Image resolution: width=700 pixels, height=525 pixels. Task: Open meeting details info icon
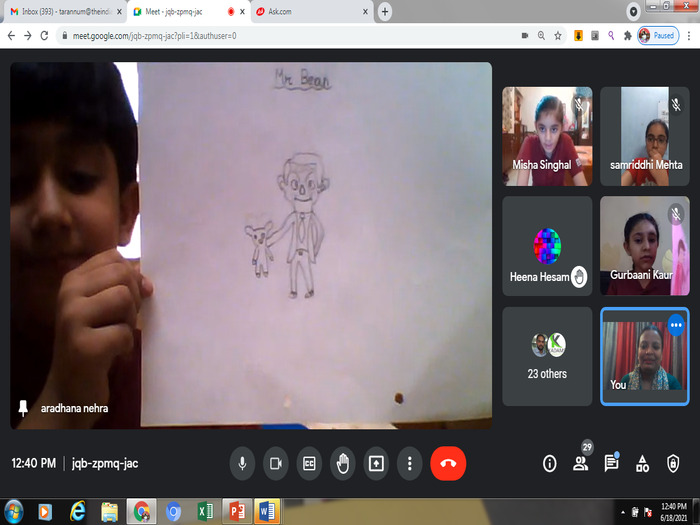(x=550, y=464)
